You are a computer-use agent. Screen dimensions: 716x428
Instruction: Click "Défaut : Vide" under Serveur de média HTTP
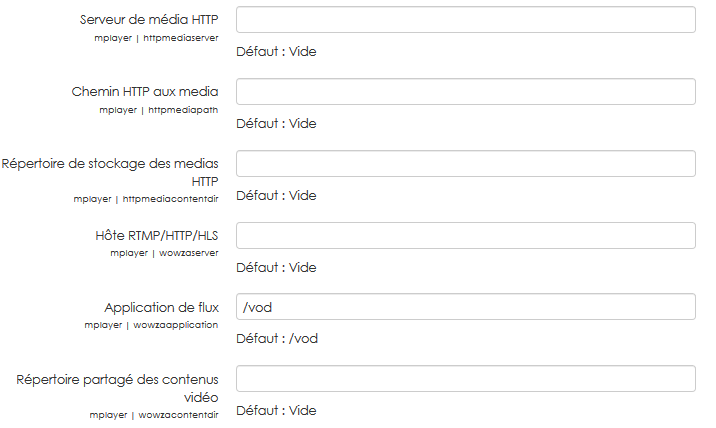click(276, 52)
